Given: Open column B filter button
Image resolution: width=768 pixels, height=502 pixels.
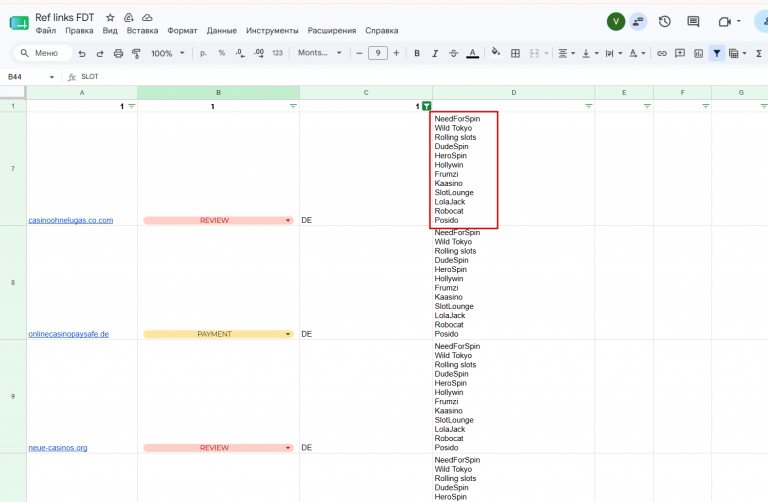Looking at the screenshot, I should coord(293,106).
